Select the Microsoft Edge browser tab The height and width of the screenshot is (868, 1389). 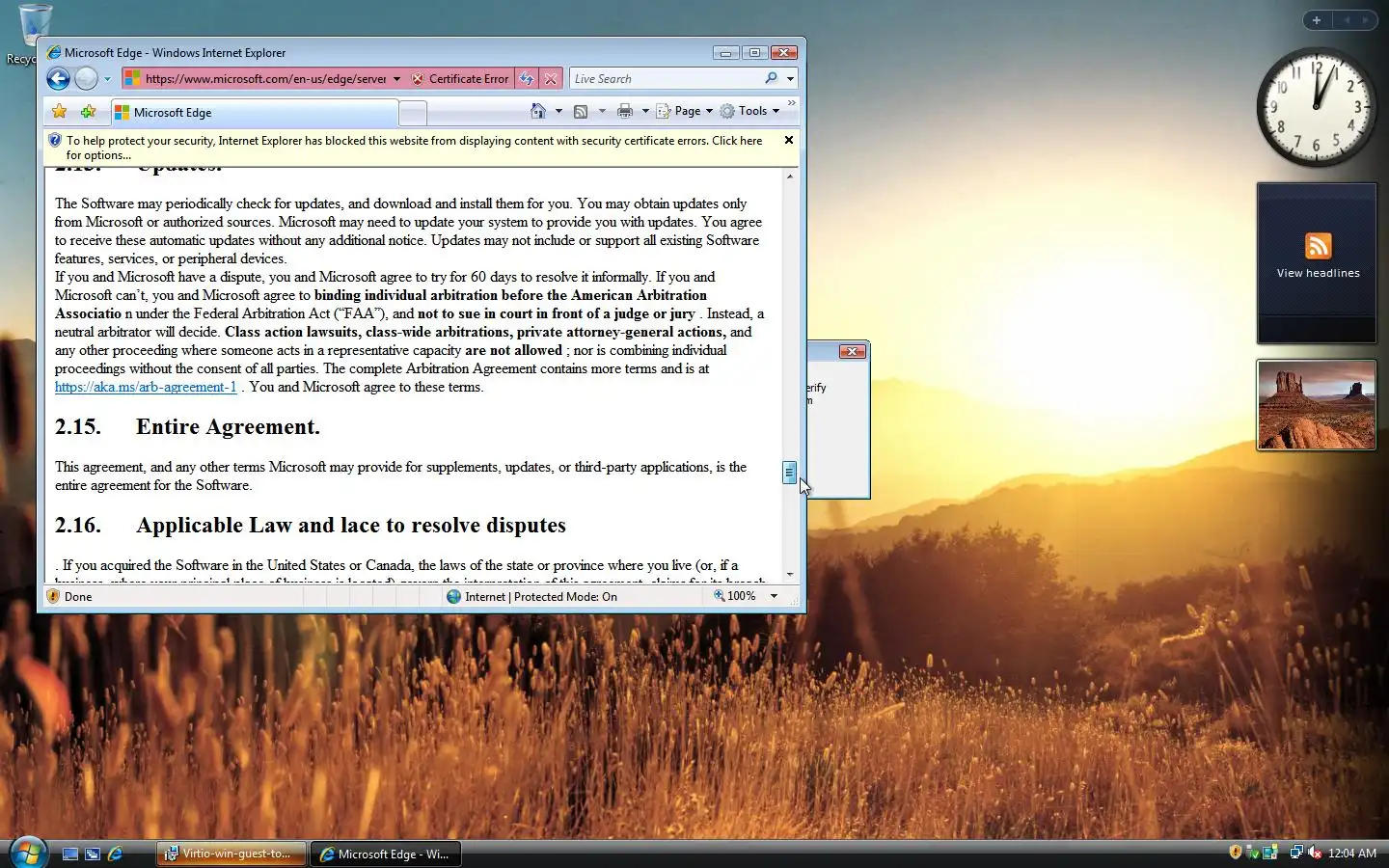click(255, 113)
